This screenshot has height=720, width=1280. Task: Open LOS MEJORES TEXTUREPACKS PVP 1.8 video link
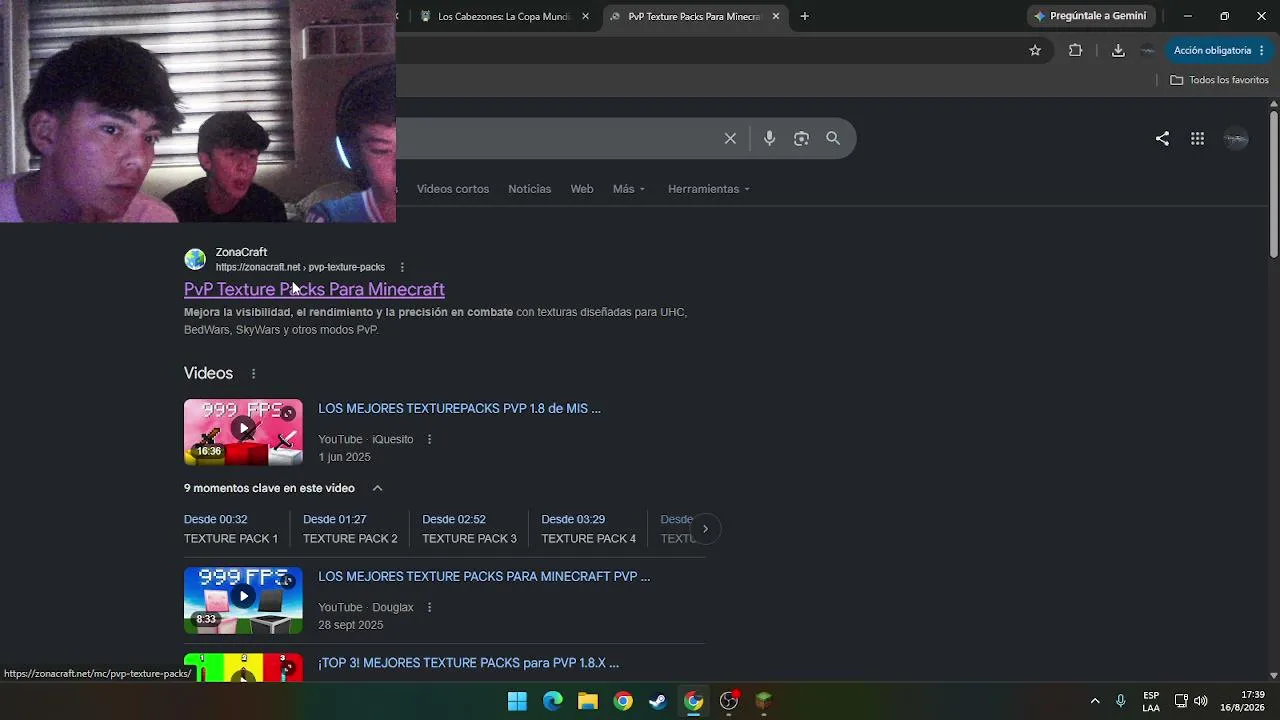459,408
